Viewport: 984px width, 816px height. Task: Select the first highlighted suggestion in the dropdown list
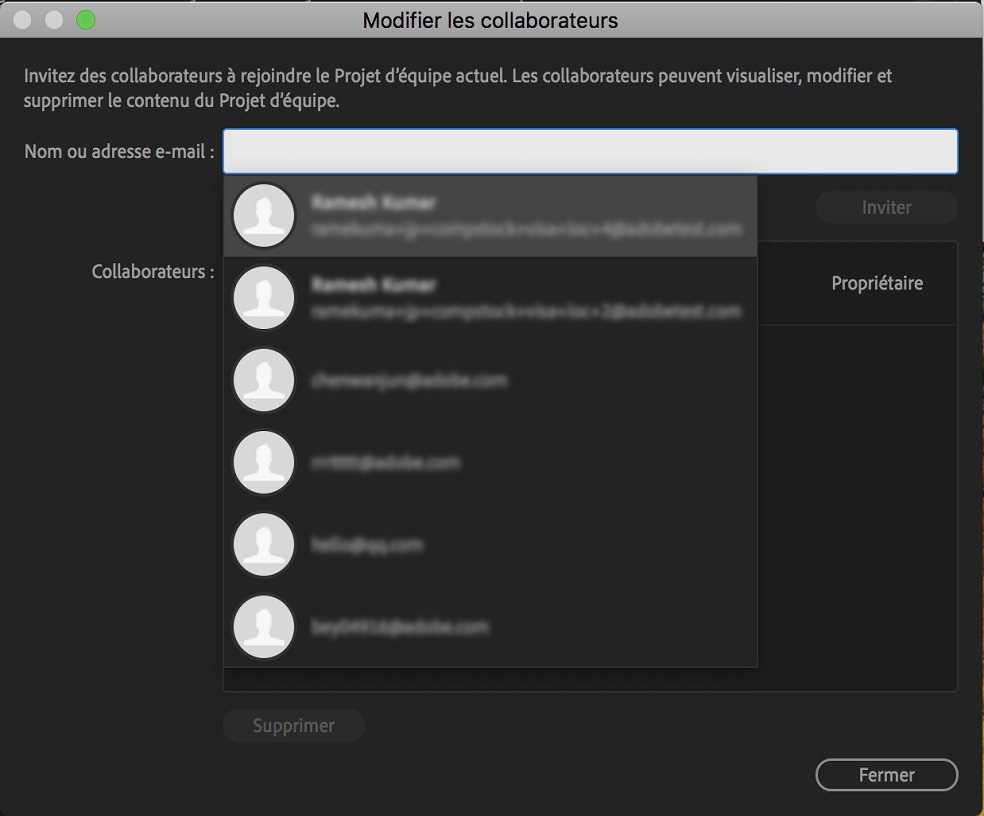coord(490,216)
